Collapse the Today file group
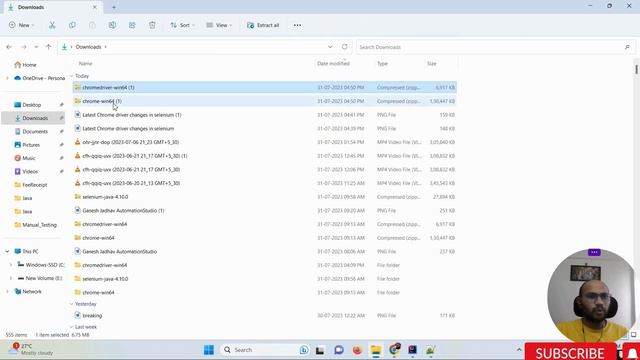Image resolution: width=640 pixels, height=360 pixels. tap(71, 76)
